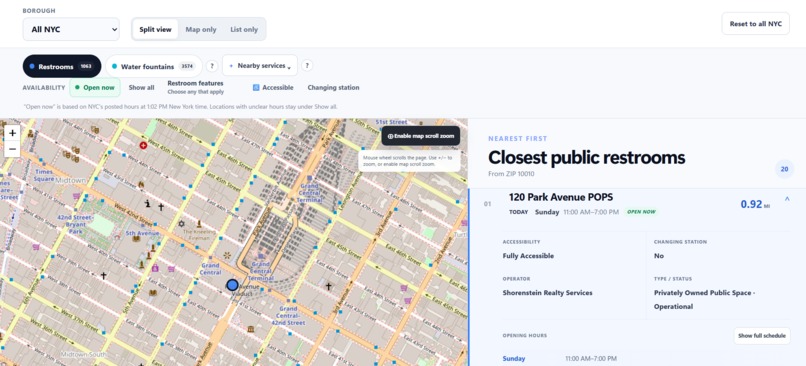806x366 pixels.
Task: Click Reset to all NYC button
Action: [756, 24]
